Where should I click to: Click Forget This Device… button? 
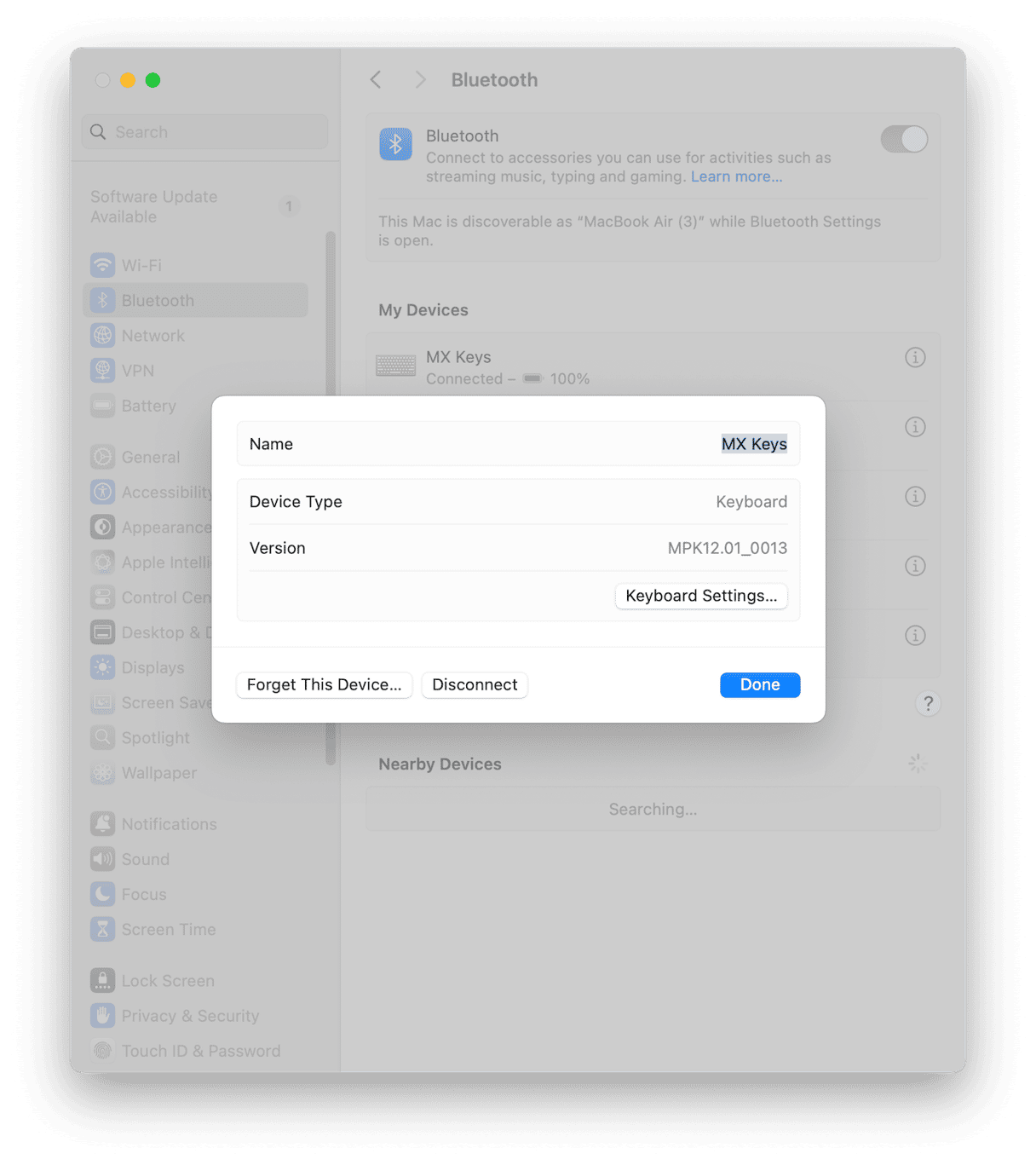324,685
